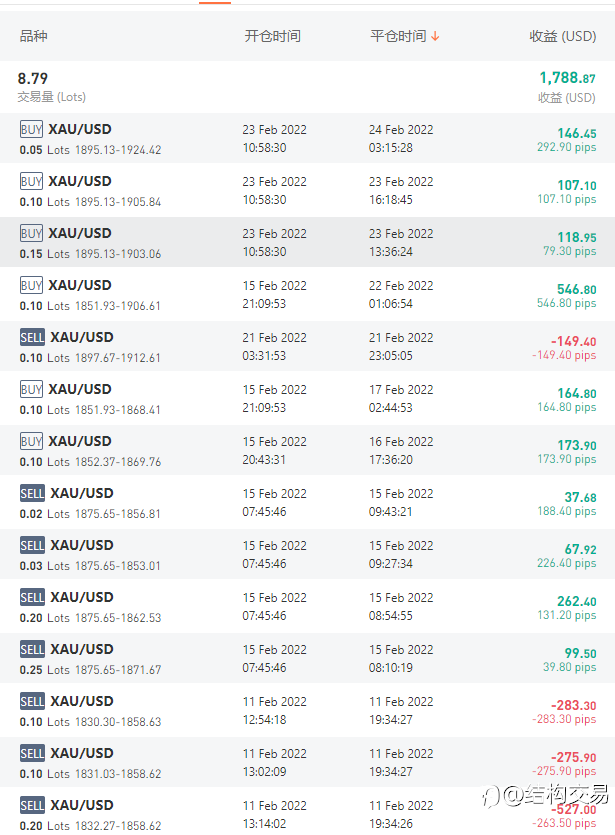Screen dimensions: 615x835
Task: Click SELL badge on 1830.30-1858.63 trade
Action: tap(32, 701)
